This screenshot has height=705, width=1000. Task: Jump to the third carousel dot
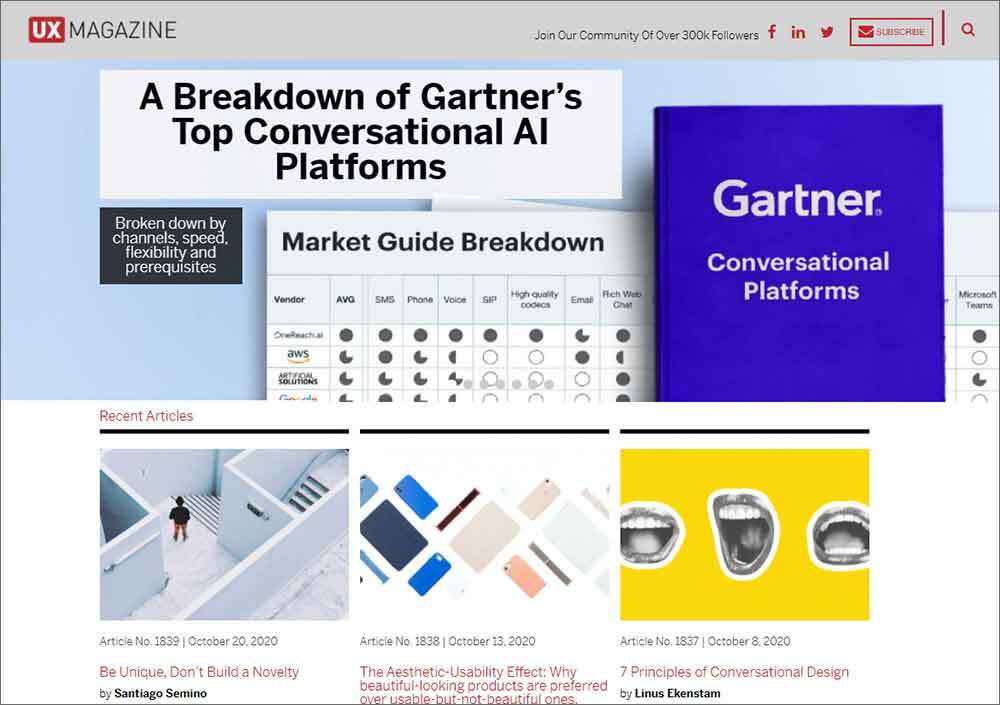(500, 384)
